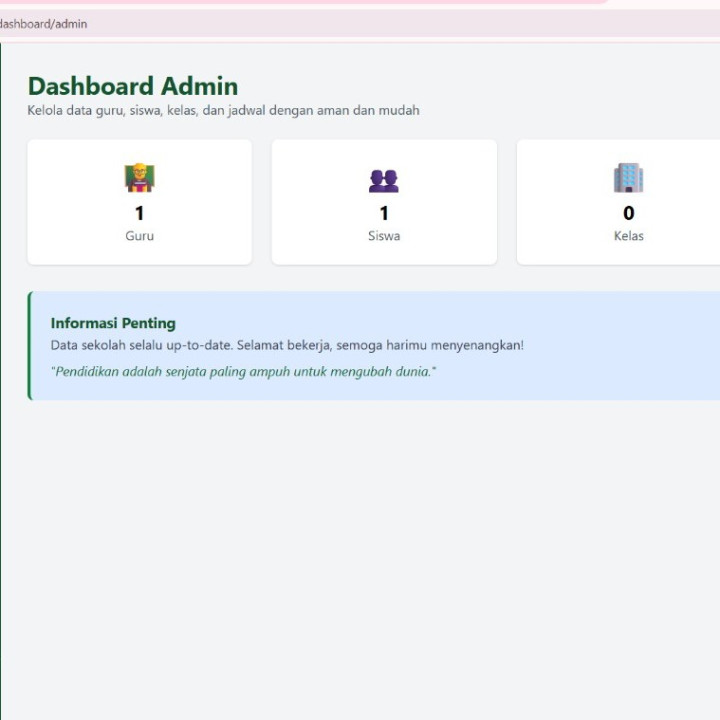Select the Siswa count number
This screenshot has width=720, height=720.
pyautogui.click(x=384, y=213)
